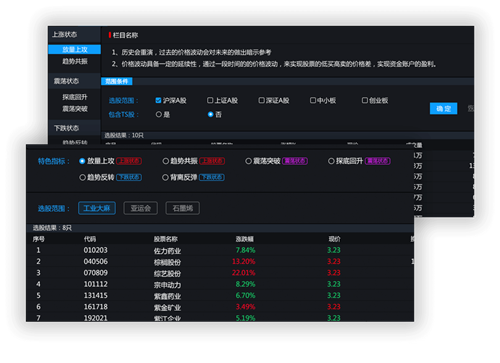Select the 探底回升 radio in 特色指标

point(331,161)
